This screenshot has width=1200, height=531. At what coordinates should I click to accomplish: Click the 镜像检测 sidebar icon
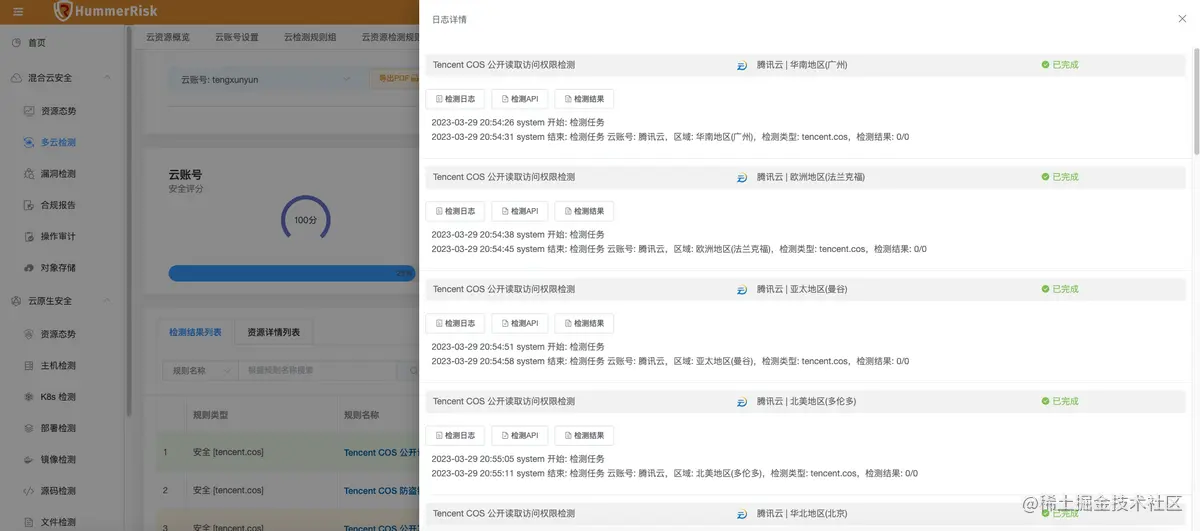(x=30, y=459)
